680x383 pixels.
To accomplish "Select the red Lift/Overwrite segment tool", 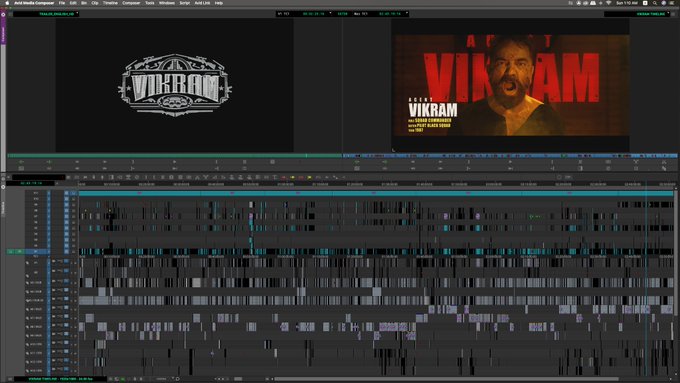I will click(x=284, y=177).
